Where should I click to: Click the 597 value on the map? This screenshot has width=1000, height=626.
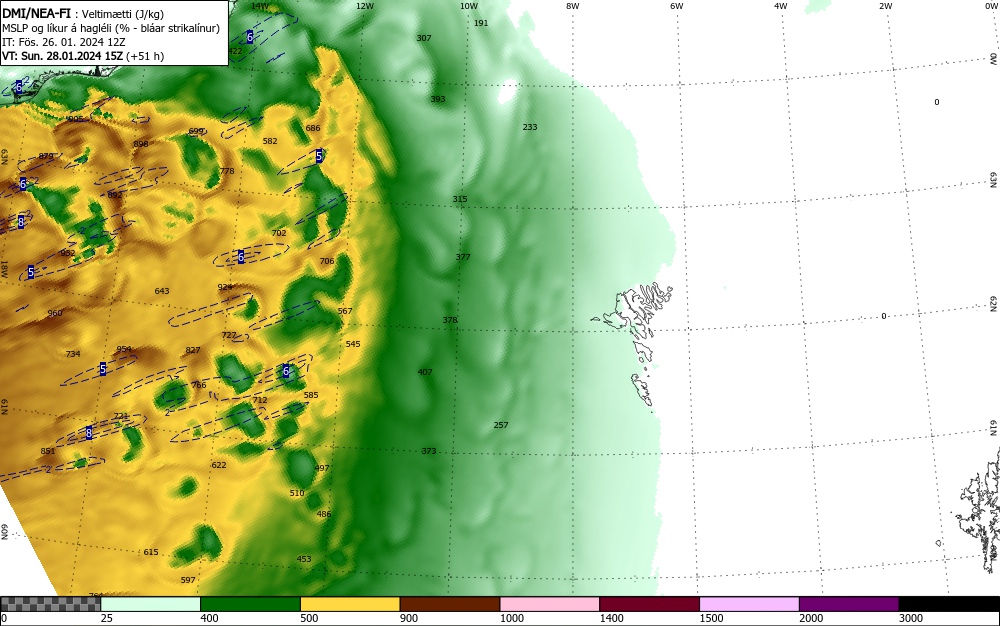188,581
